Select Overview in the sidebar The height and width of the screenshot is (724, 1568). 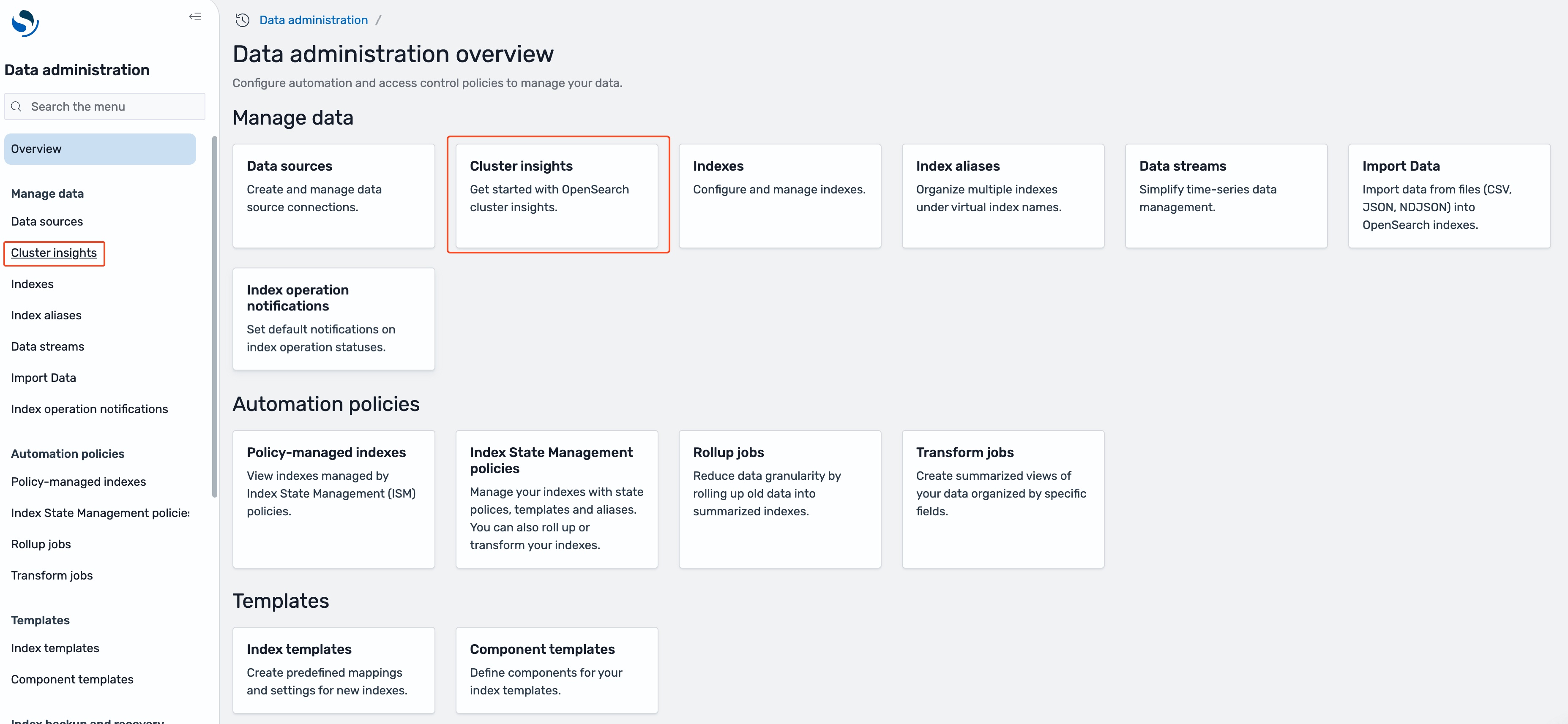point(100,149)
